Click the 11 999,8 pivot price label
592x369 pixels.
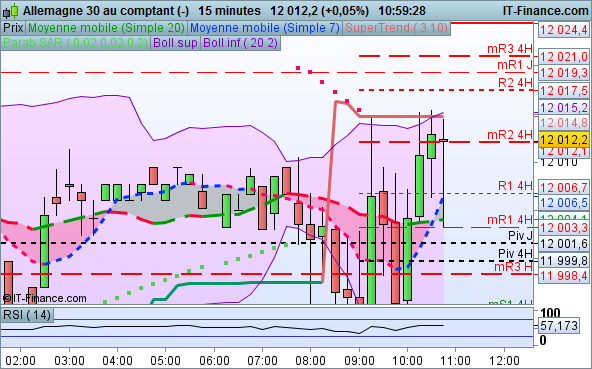[x=564, y=260]
